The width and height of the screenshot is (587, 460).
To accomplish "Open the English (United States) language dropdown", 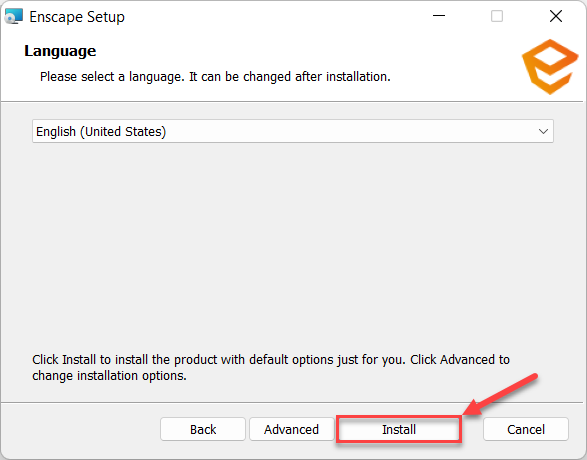I will [293, 131].
